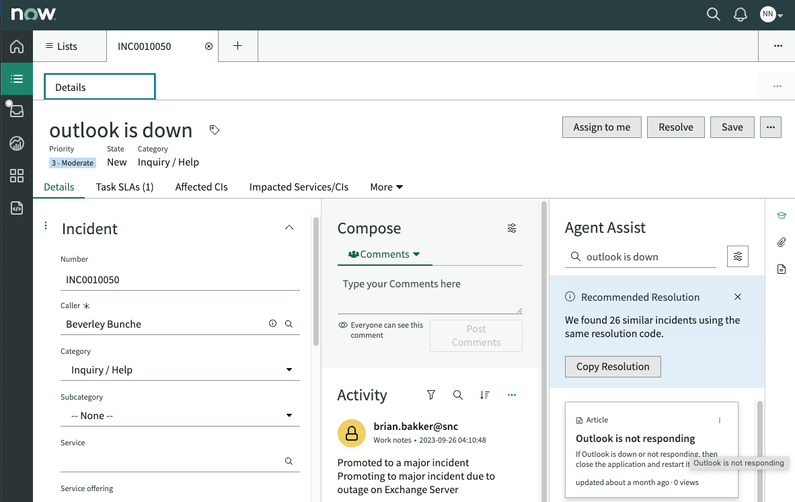Select the Details sub-tab box

pyautogui.click(x=100, y=87)
